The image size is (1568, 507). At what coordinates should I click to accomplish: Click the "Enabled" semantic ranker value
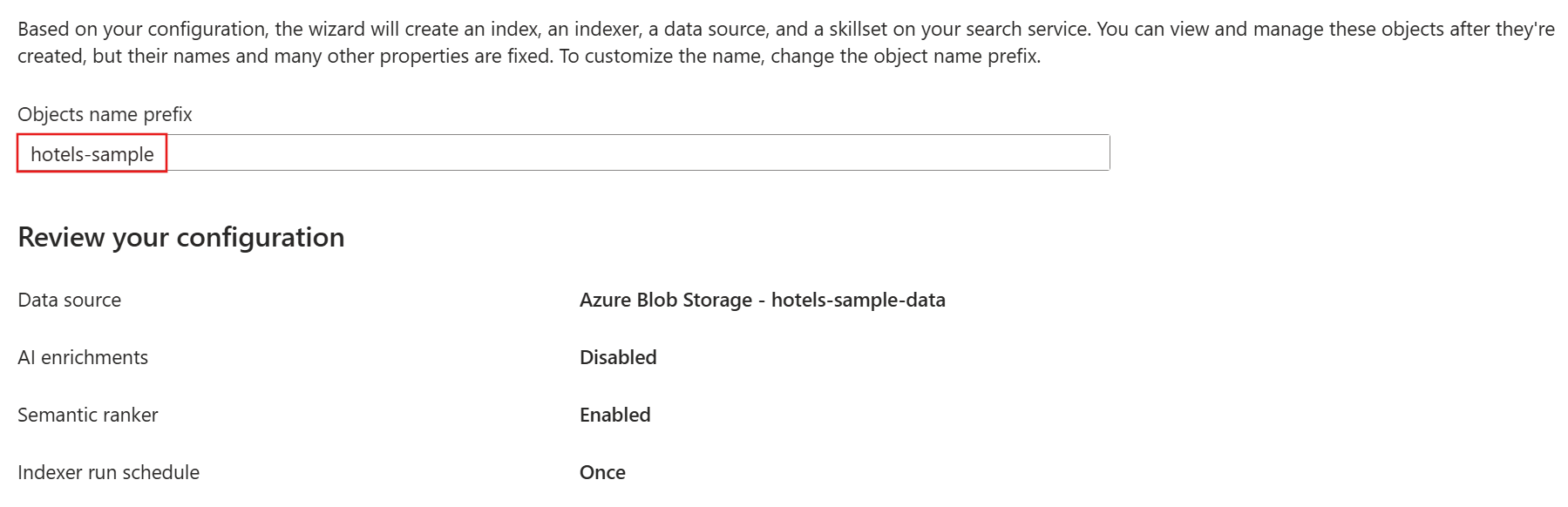tap(614, 415)
